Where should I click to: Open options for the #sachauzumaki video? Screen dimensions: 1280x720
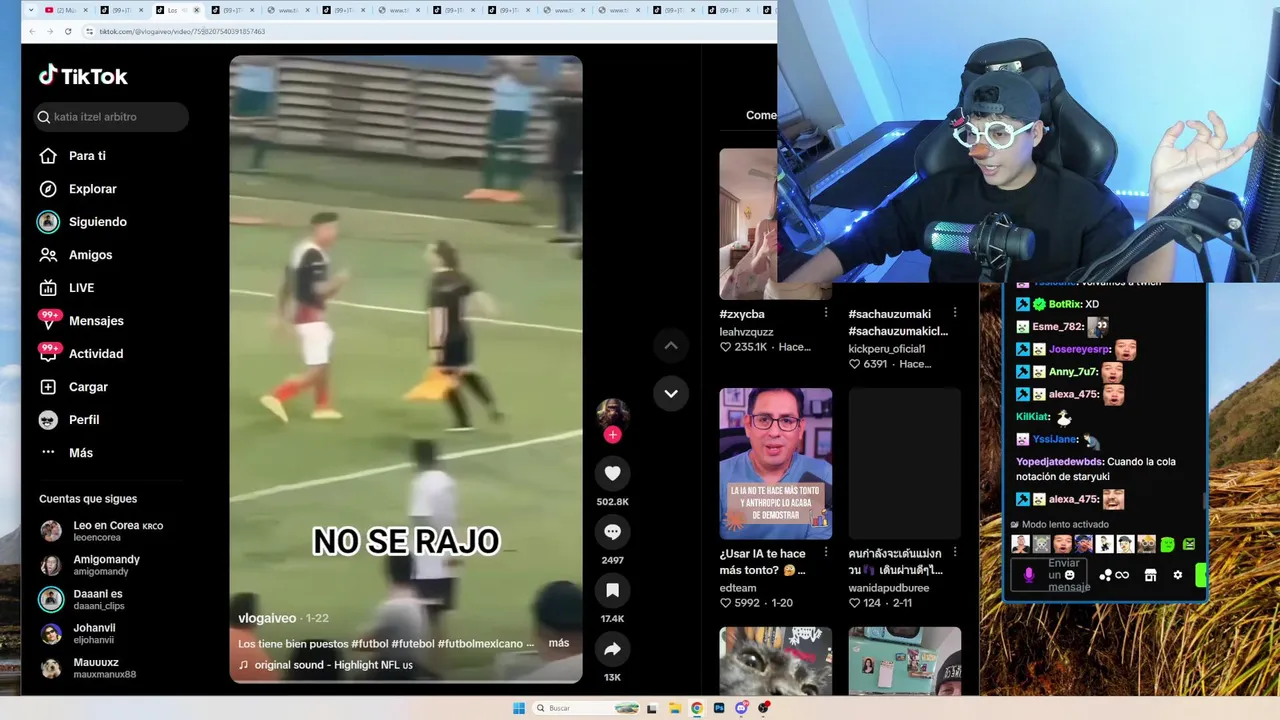coord(955,313)
